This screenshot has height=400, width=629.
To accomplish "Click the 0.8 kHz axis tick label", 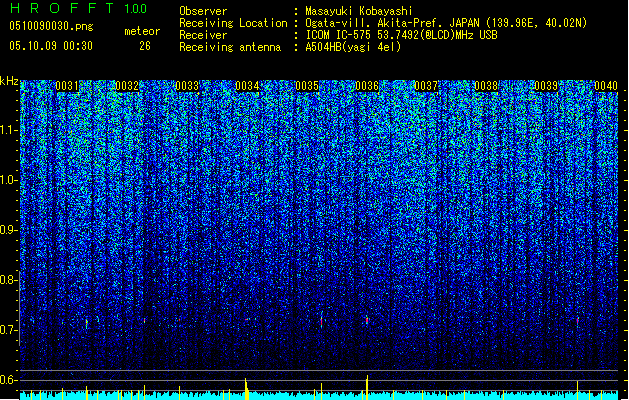I will (x=9, y=280).
